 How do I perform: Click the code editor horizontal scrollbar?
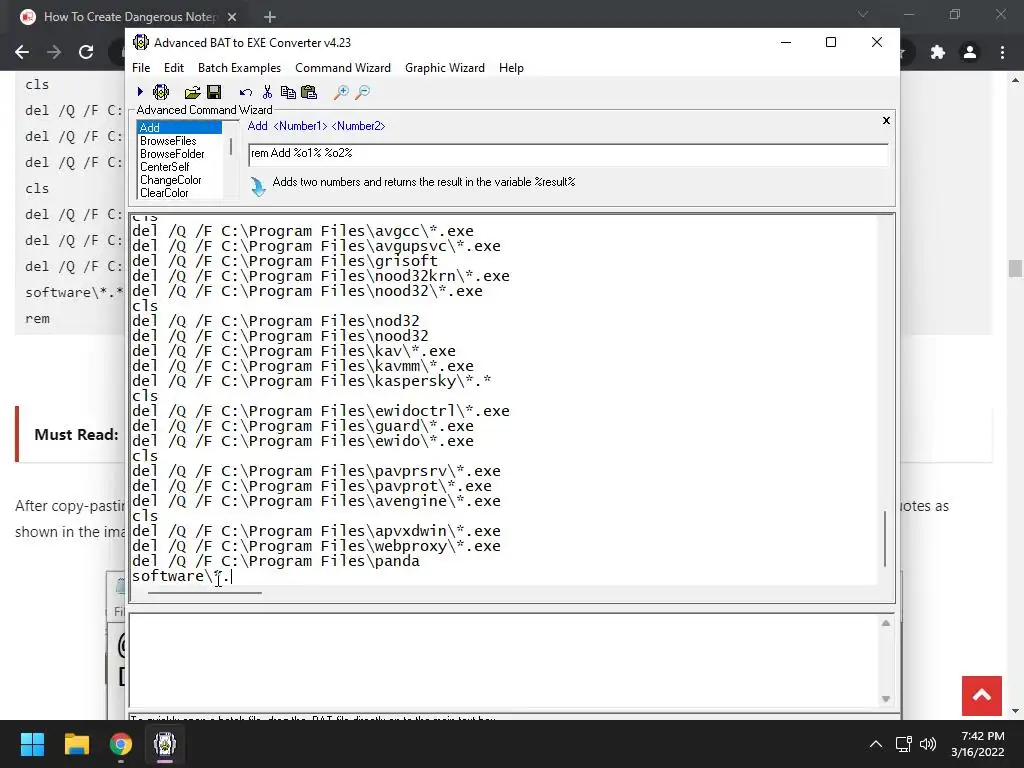point(204,593)
